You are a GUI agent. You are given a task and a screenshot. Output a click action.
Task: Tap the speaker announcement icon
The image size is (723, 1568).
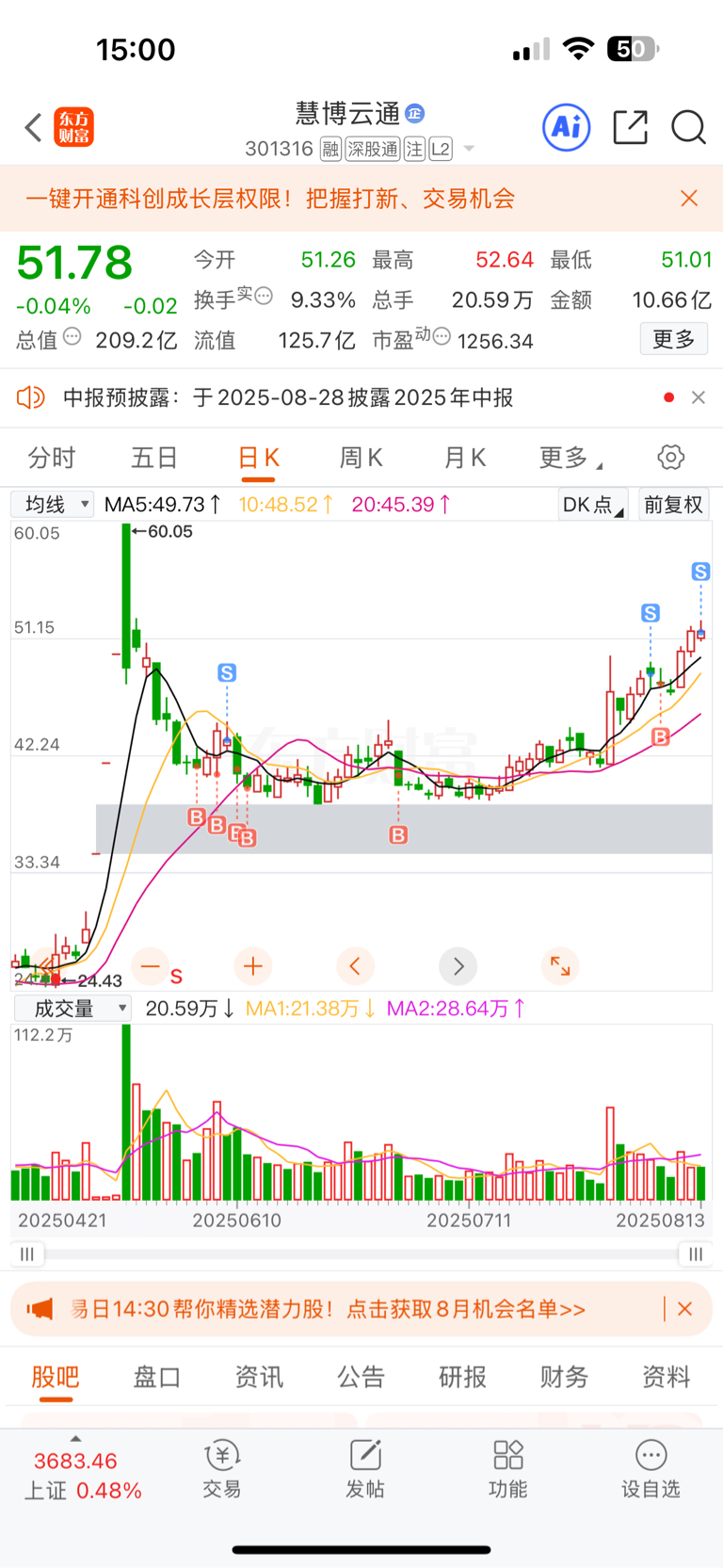pyautogui.click(x=30, y=397)
